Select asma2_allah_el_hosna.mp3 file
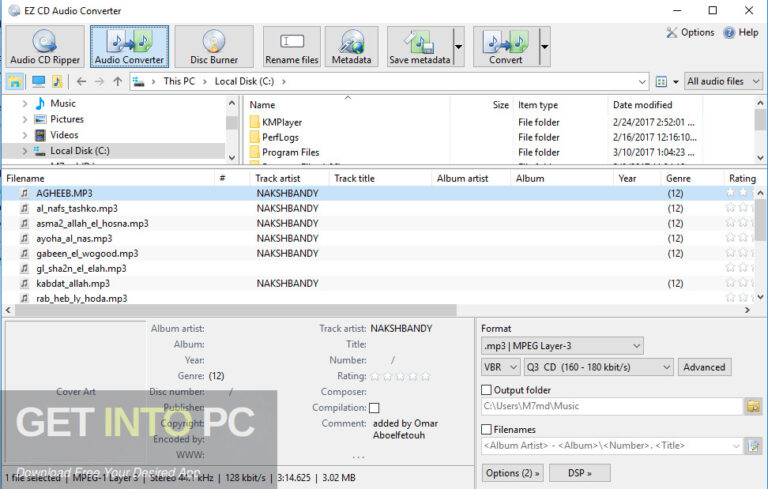Screen dimensions: 768x489 click(x=92, y=223)
